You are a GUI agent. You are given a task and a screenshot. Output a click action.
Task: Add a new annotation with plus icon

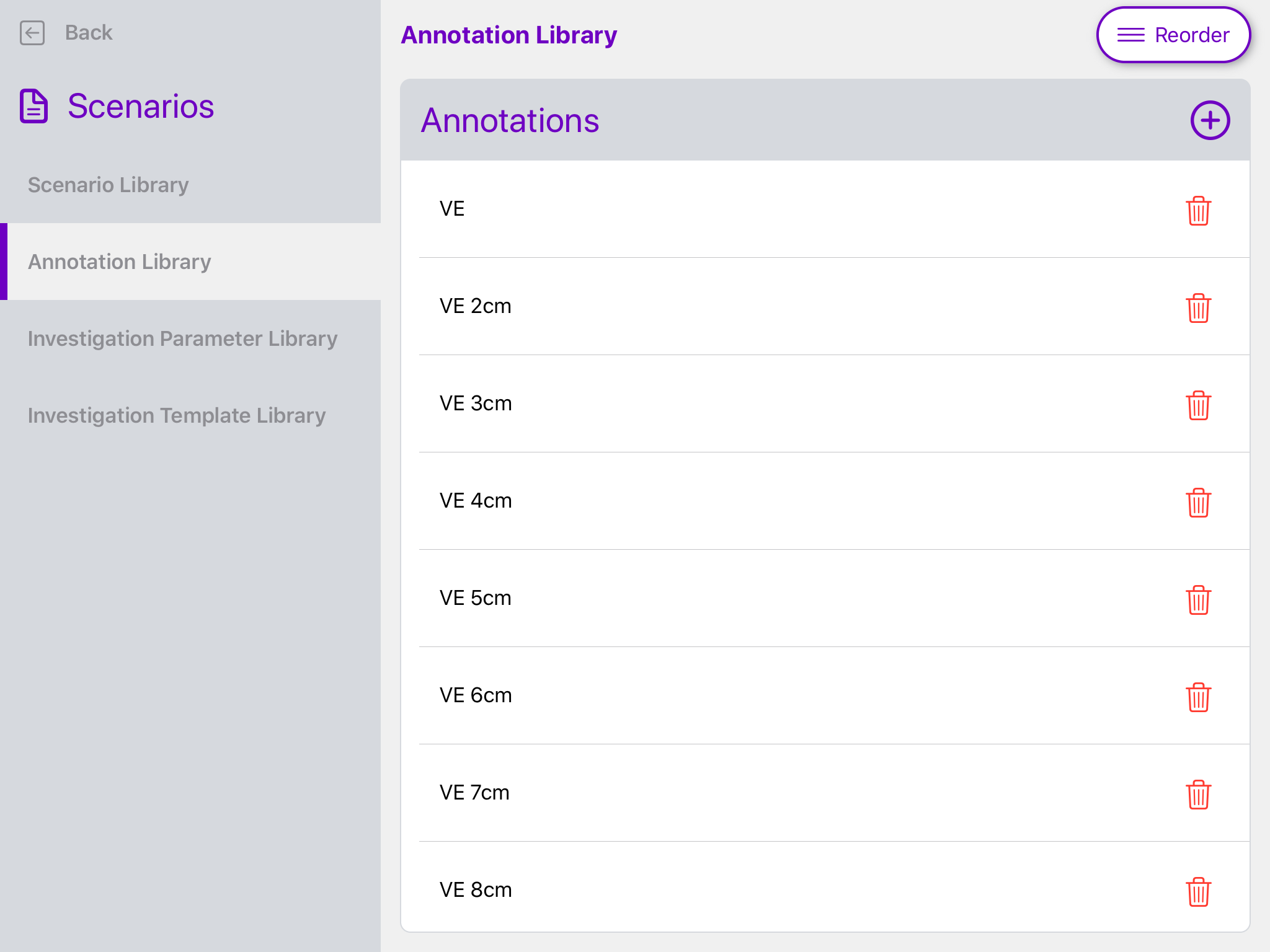click(1209, 120)
